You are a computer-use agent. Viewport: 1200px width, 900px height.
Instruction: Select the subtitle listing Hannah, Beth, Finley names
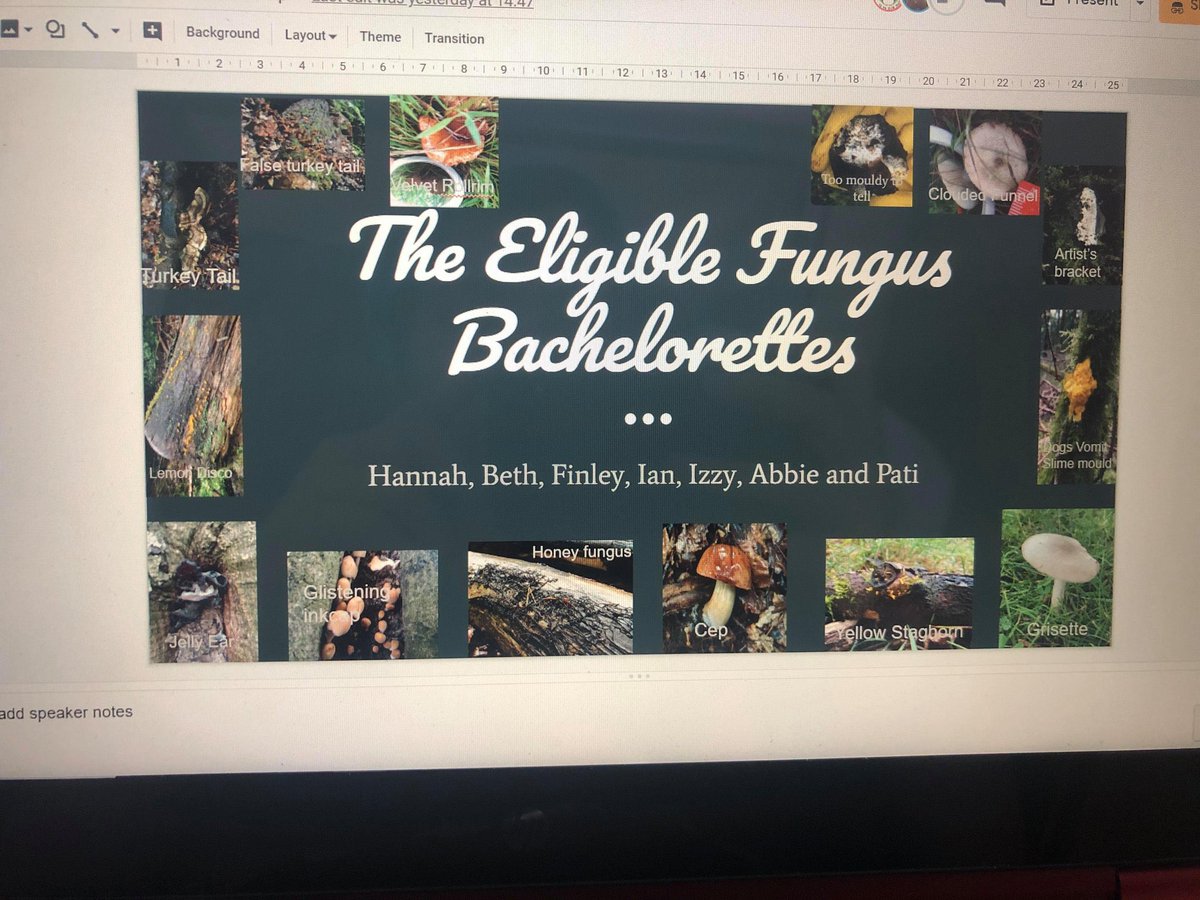[x=643, y=473]
